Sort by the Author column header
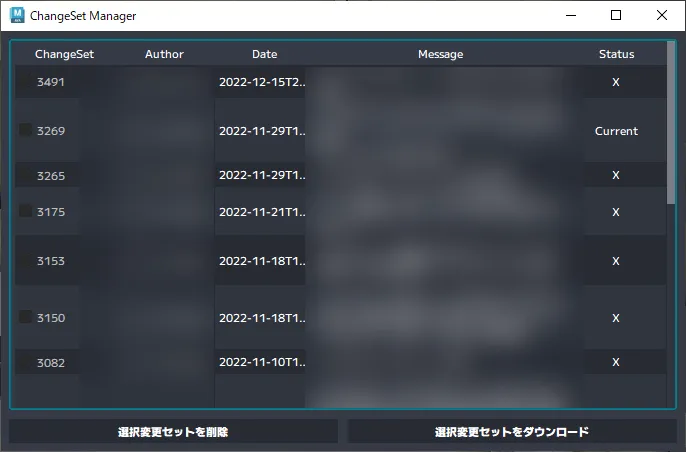The height and width of the screenshot is (452, 686). (x=164, y=54)
